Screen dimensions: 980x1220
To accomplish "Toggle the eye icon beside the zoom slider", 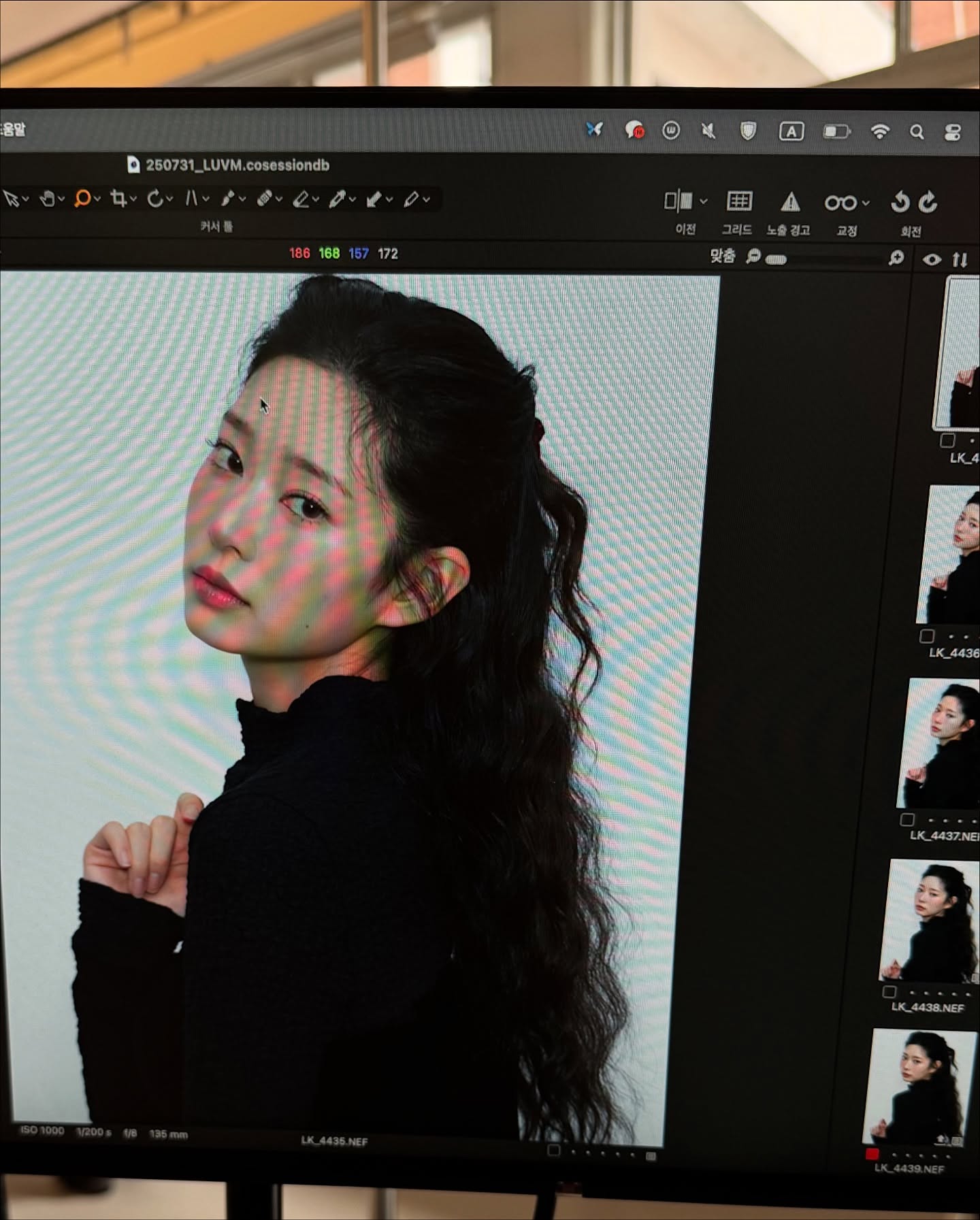I will 932,259.
